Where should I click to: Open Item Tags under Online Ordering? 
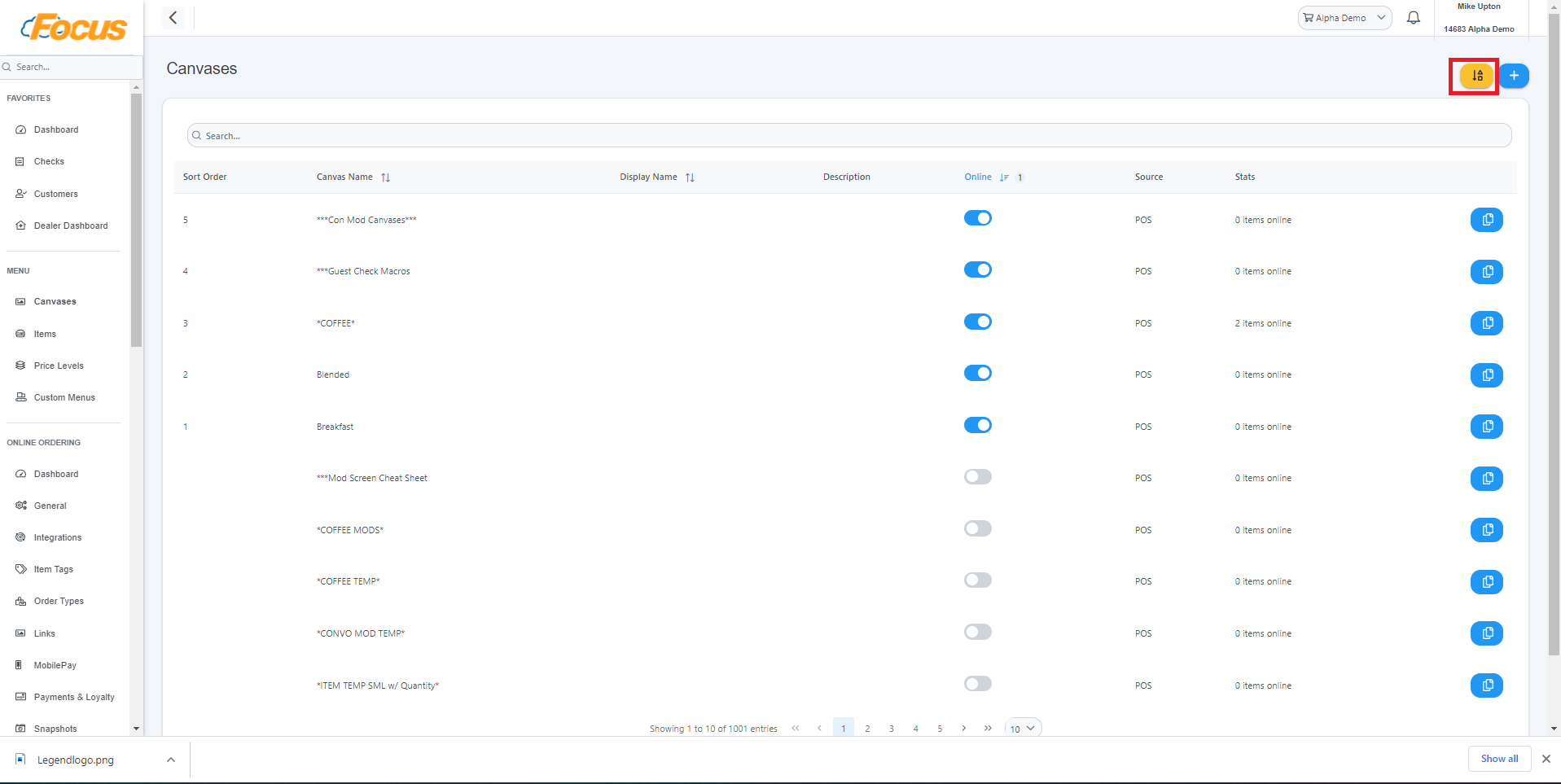coord(54,569)
